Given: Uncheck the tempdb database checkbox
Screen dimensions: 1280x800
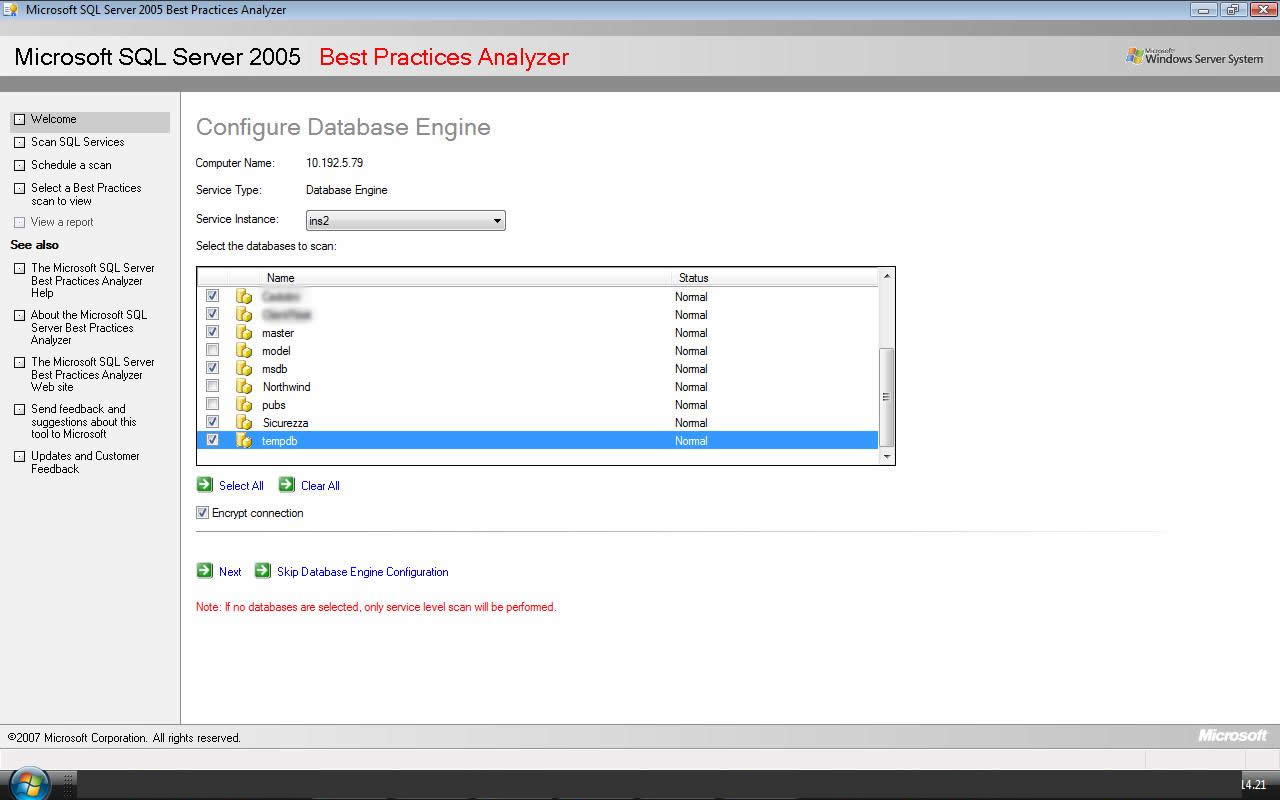Looking at the screenshot, I should (x=212, y=440).
